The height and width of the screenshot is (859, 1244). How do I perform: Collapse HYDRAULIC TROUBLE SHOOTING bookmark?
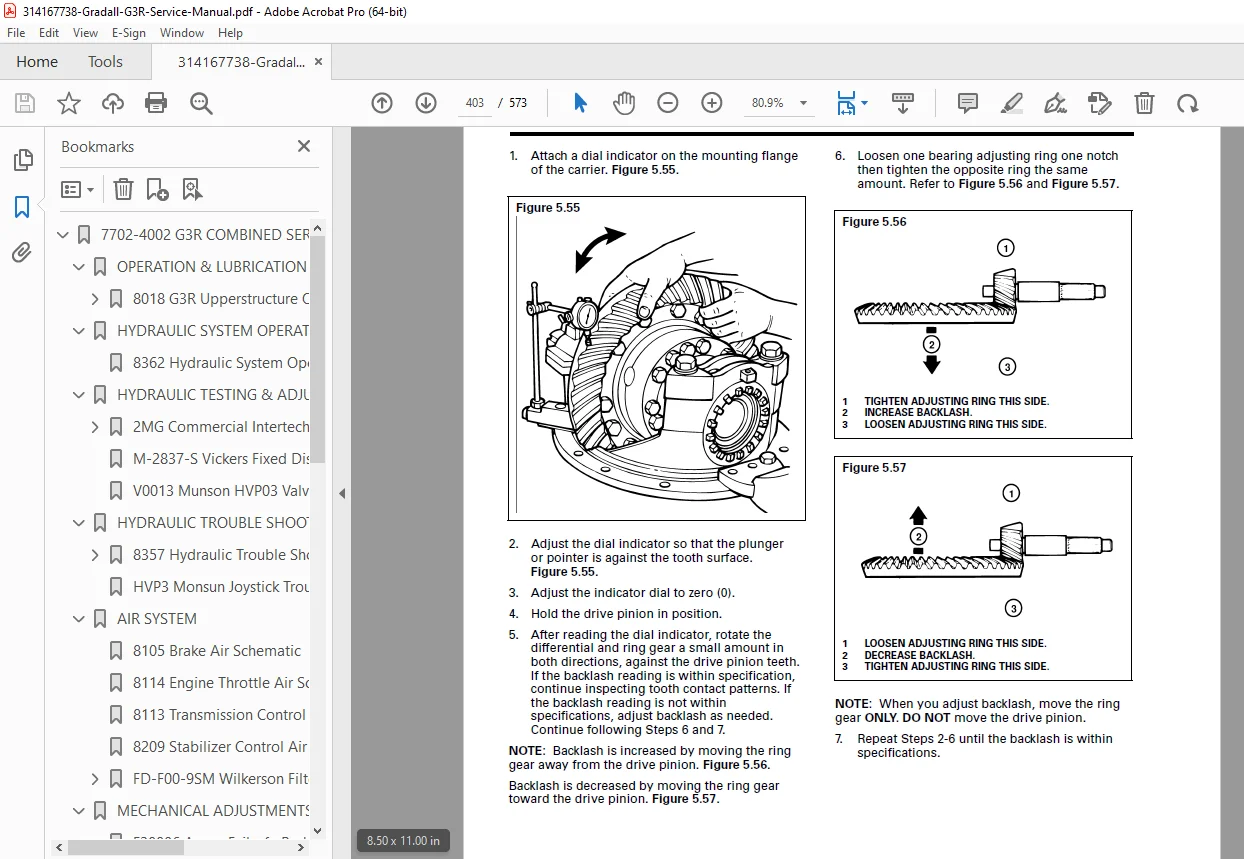tap(80, 523)
